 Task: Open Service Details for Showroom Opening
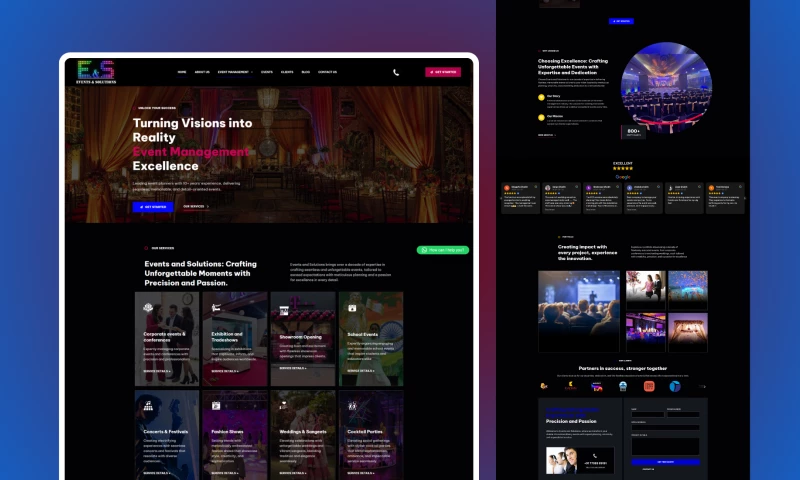(293, 368)
